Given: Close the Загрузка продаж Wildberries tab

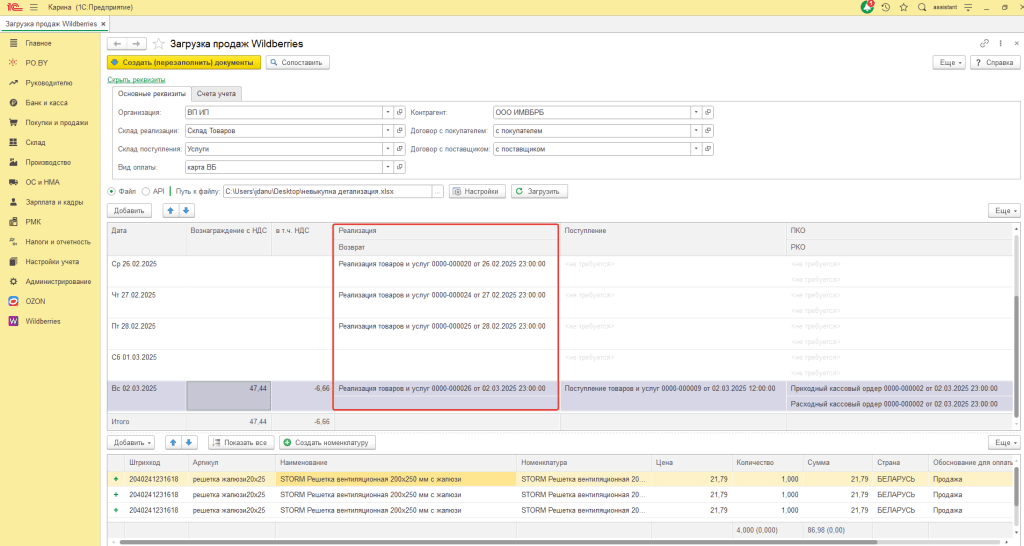Looking at the screenshot, I should tap(103, 24).
